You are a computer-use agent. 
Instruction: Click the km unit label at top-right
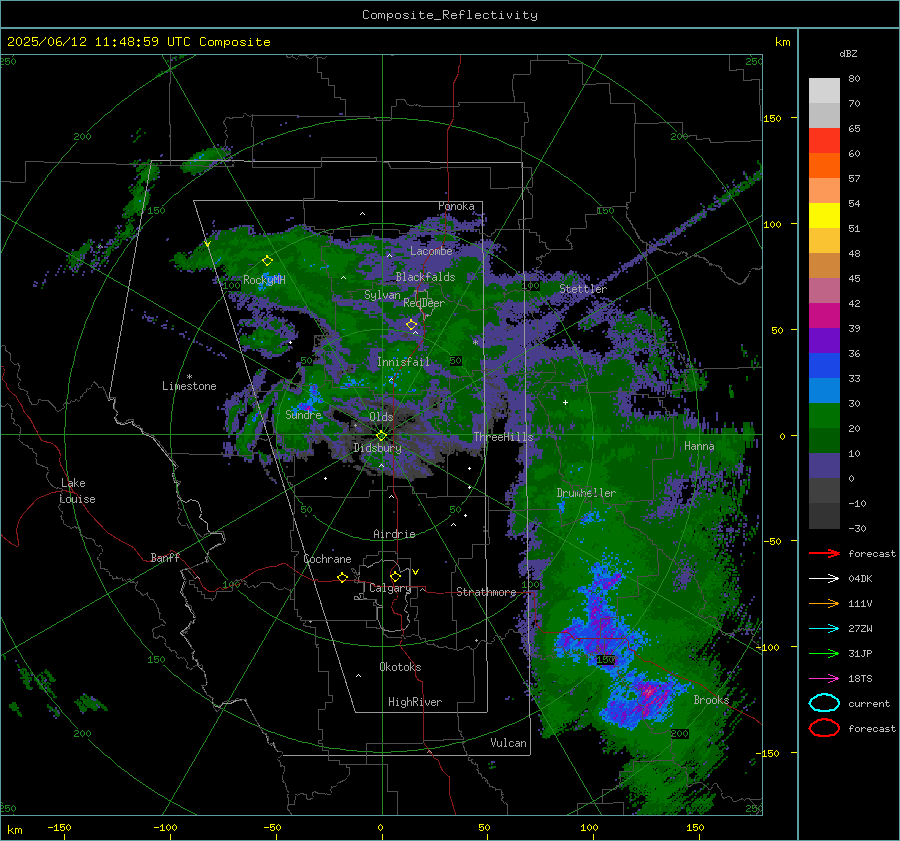pos(782,42)
